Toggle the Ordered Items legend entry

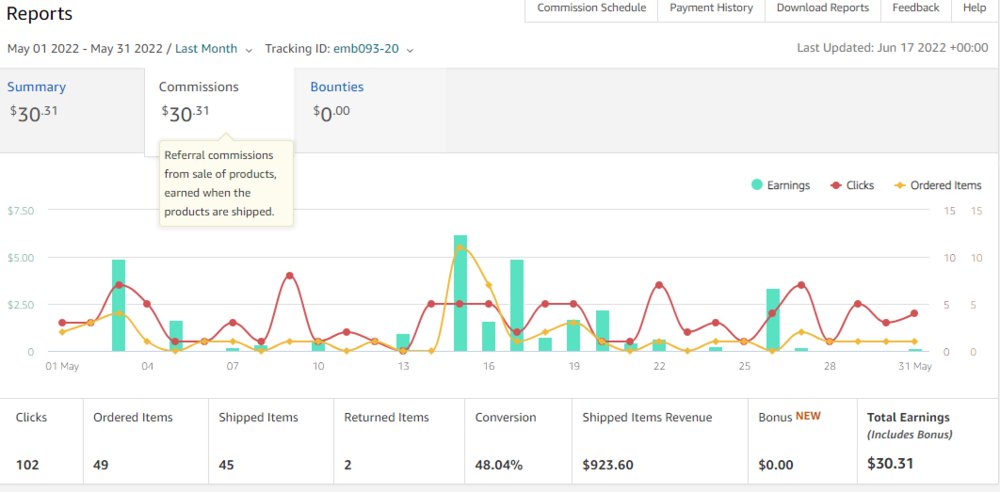(x=938, y=185)
